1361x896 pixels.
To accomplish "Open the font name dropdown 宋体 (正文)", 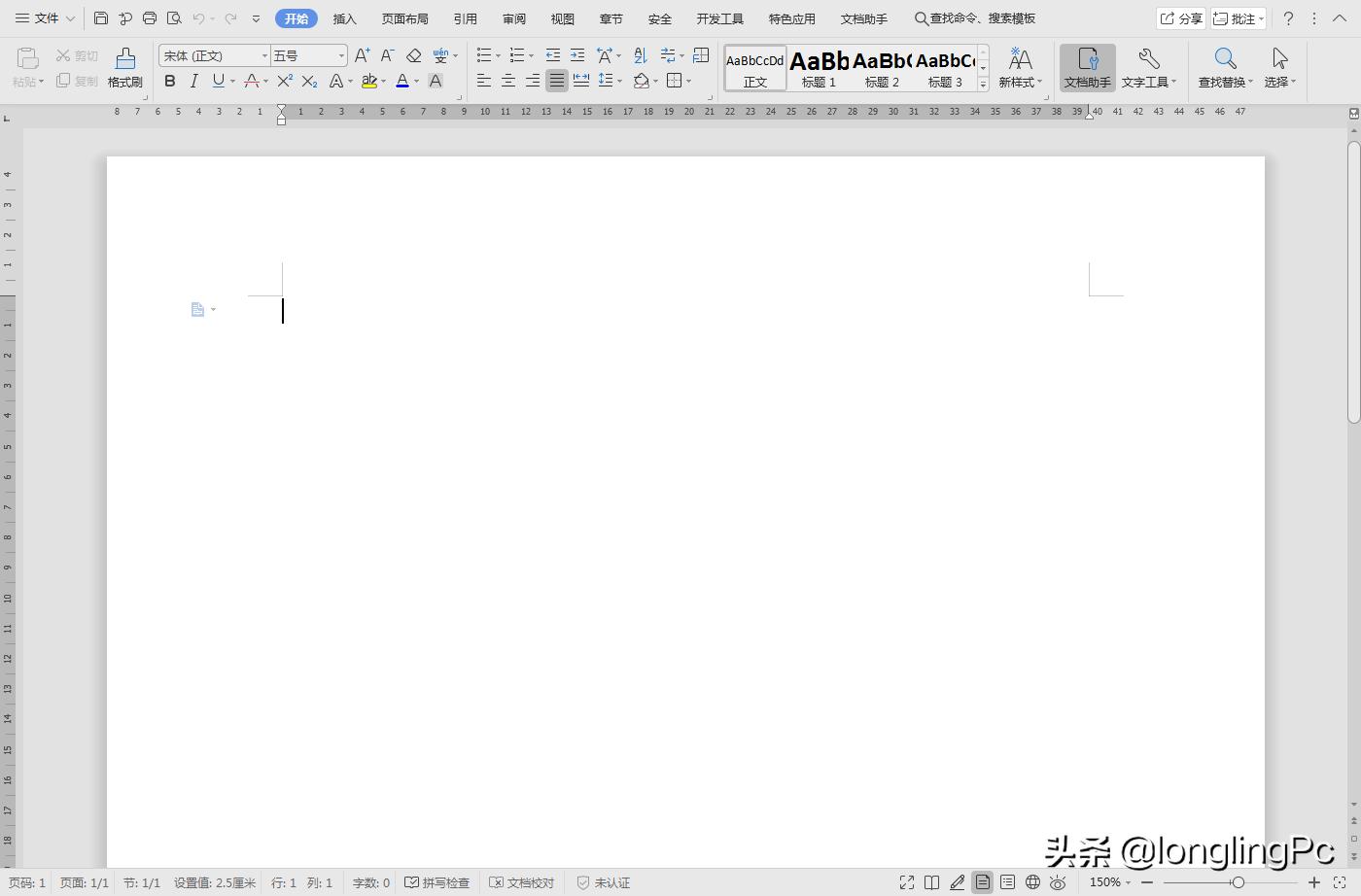I will point(214,56).
